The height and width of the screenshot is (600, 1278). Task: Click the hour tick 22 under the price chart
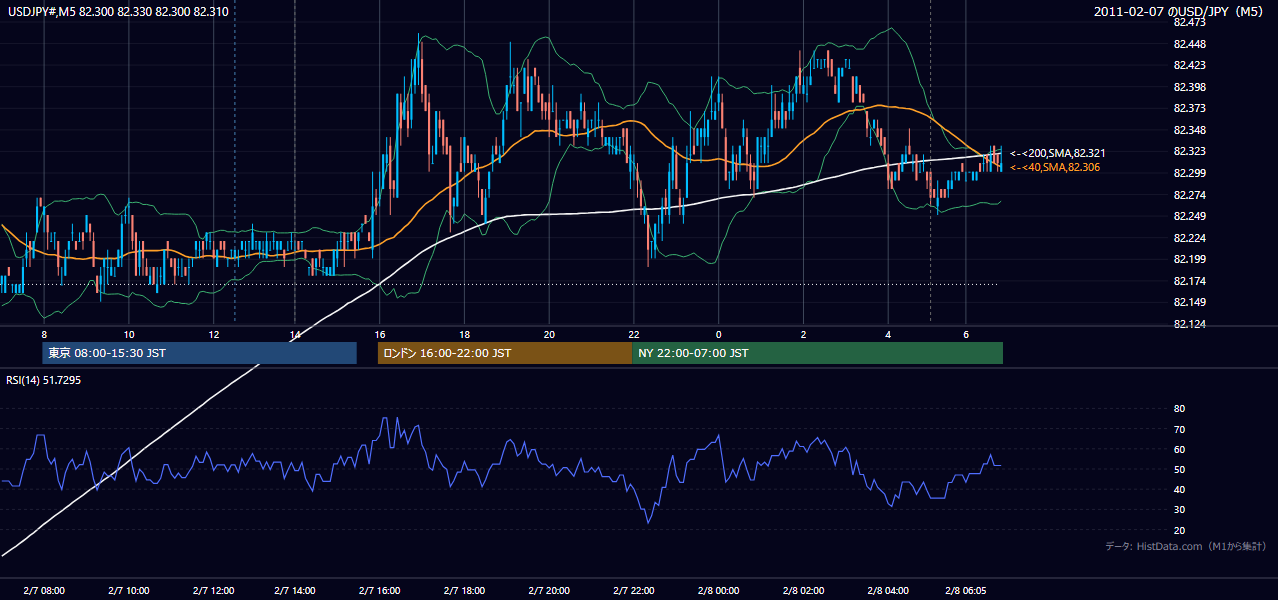coord(634,333)
